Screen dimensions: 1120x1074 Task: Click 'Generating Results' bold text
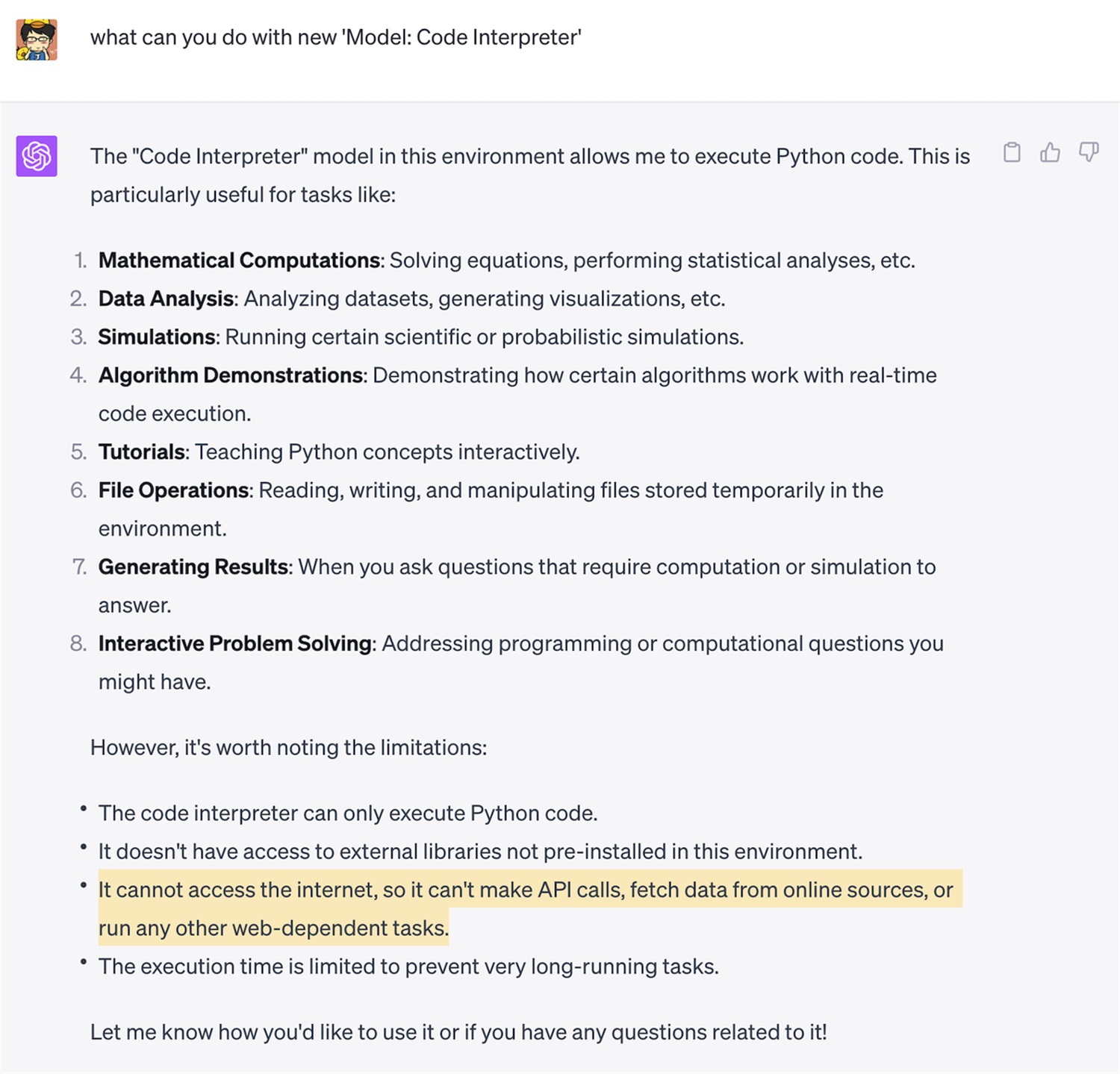193,566
